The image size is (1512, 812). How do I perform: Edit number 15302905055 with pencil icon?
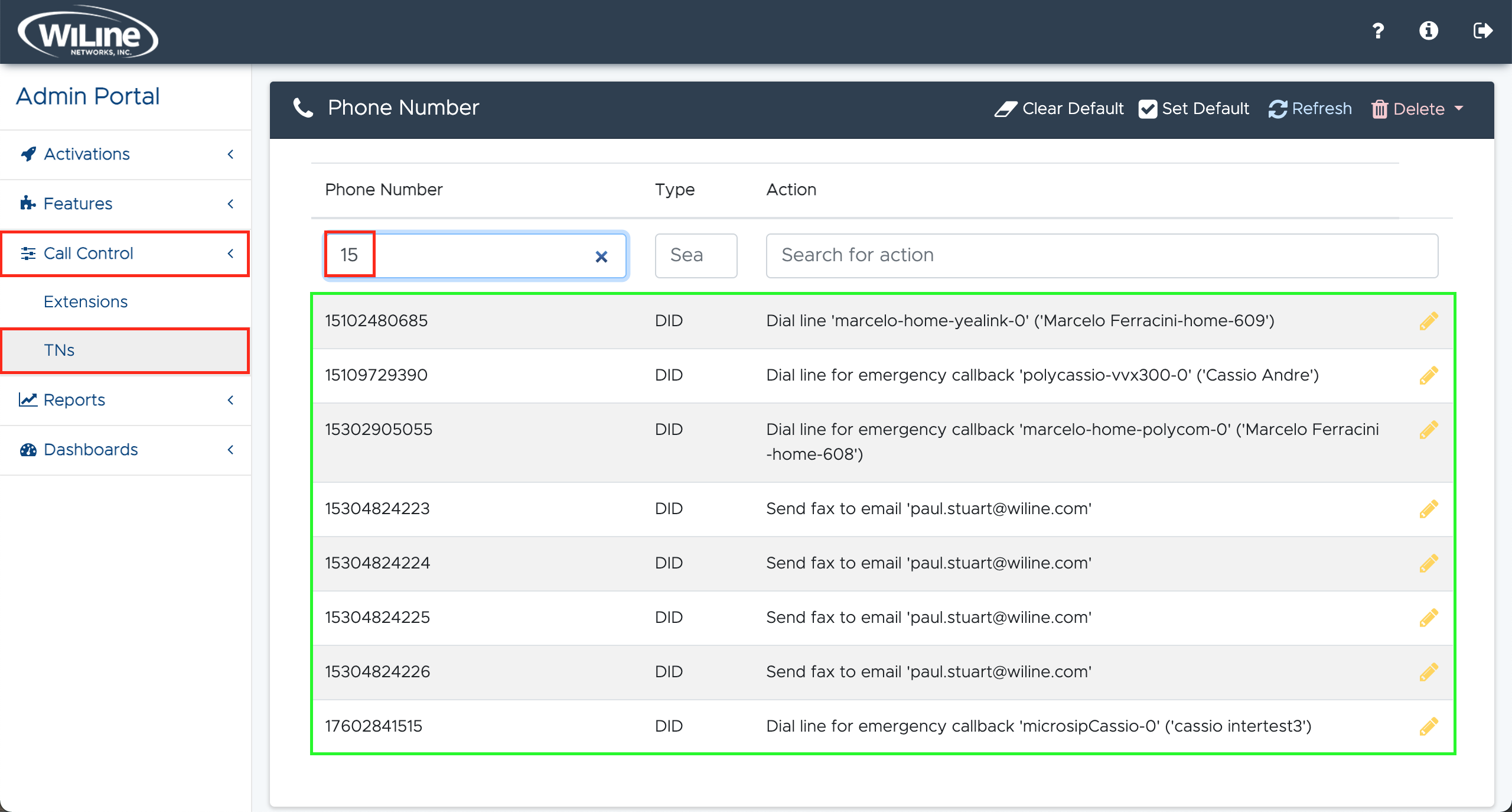click(x=1428, y=430)
